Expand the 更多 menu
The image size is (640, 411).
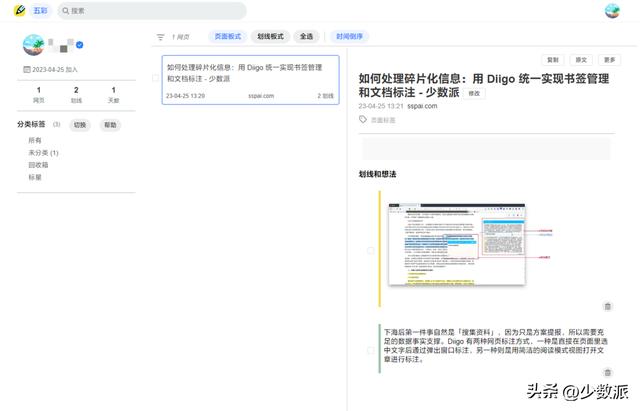coord(609,60)
